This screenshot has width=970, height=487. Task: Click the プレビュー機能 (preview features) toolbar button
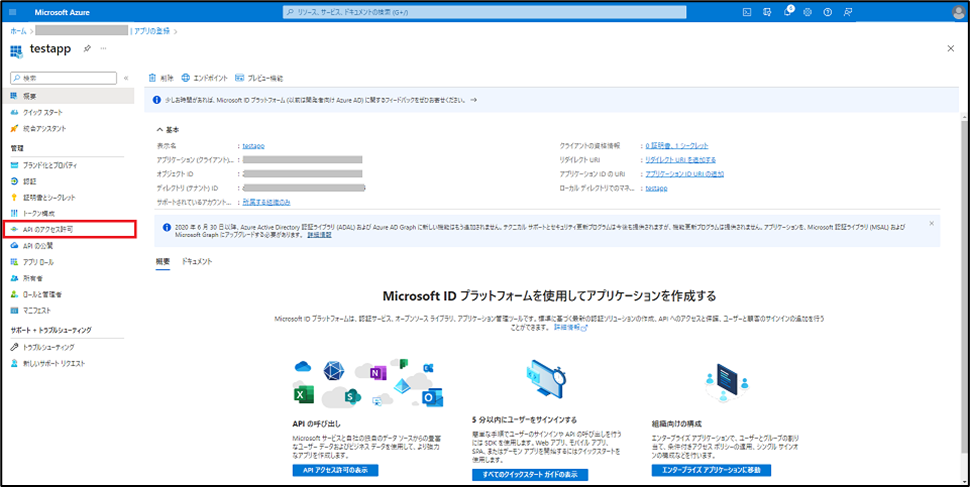259,78
